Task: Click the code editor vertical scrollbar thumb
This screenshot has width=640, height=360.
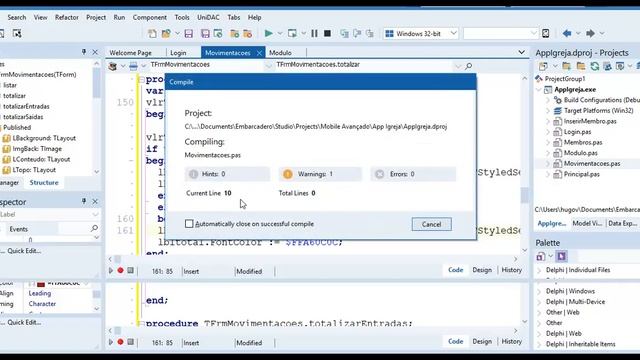Action: [524, 195]
